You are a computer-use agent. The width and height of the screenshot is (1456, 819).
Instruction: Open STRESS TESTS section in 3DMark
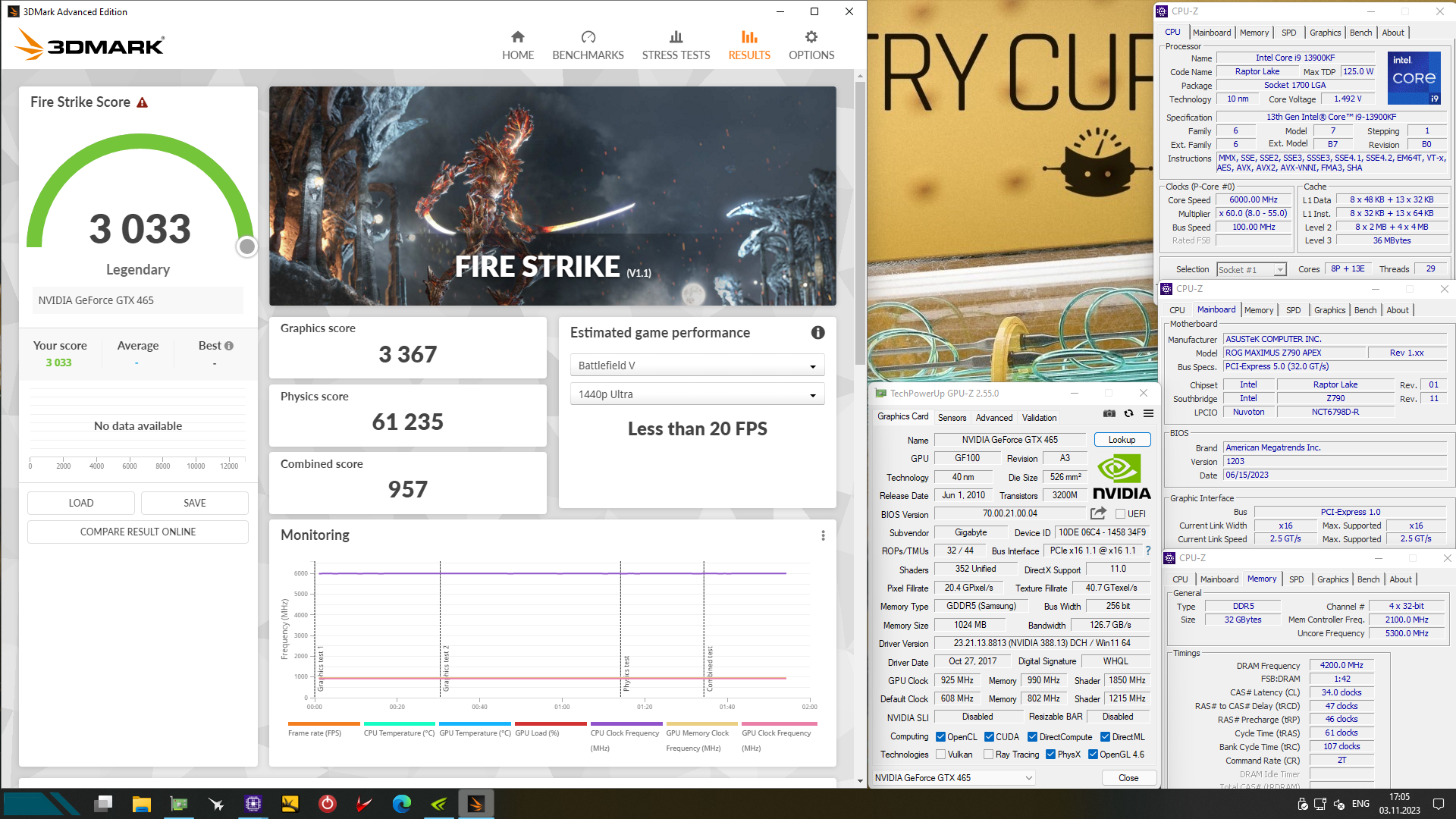click(676, 45)
